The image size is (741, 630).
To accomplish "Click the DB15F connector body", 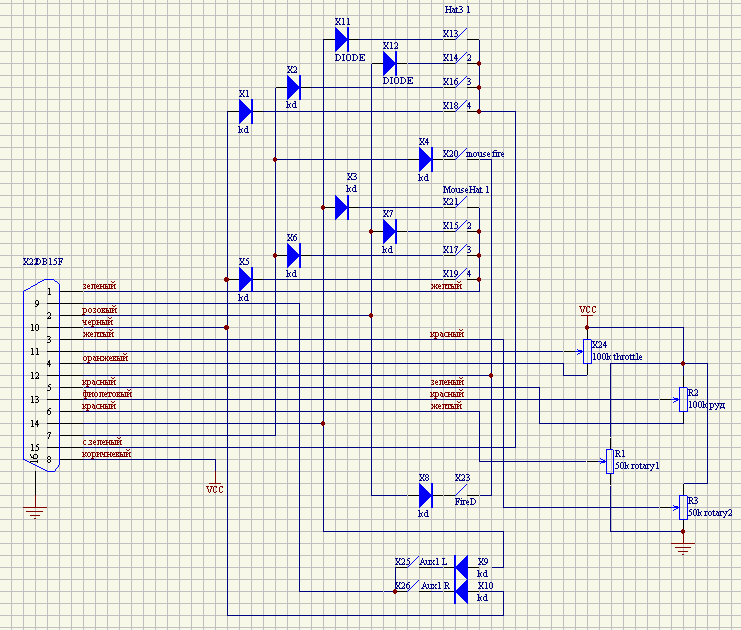I will [x=42, y=376].
